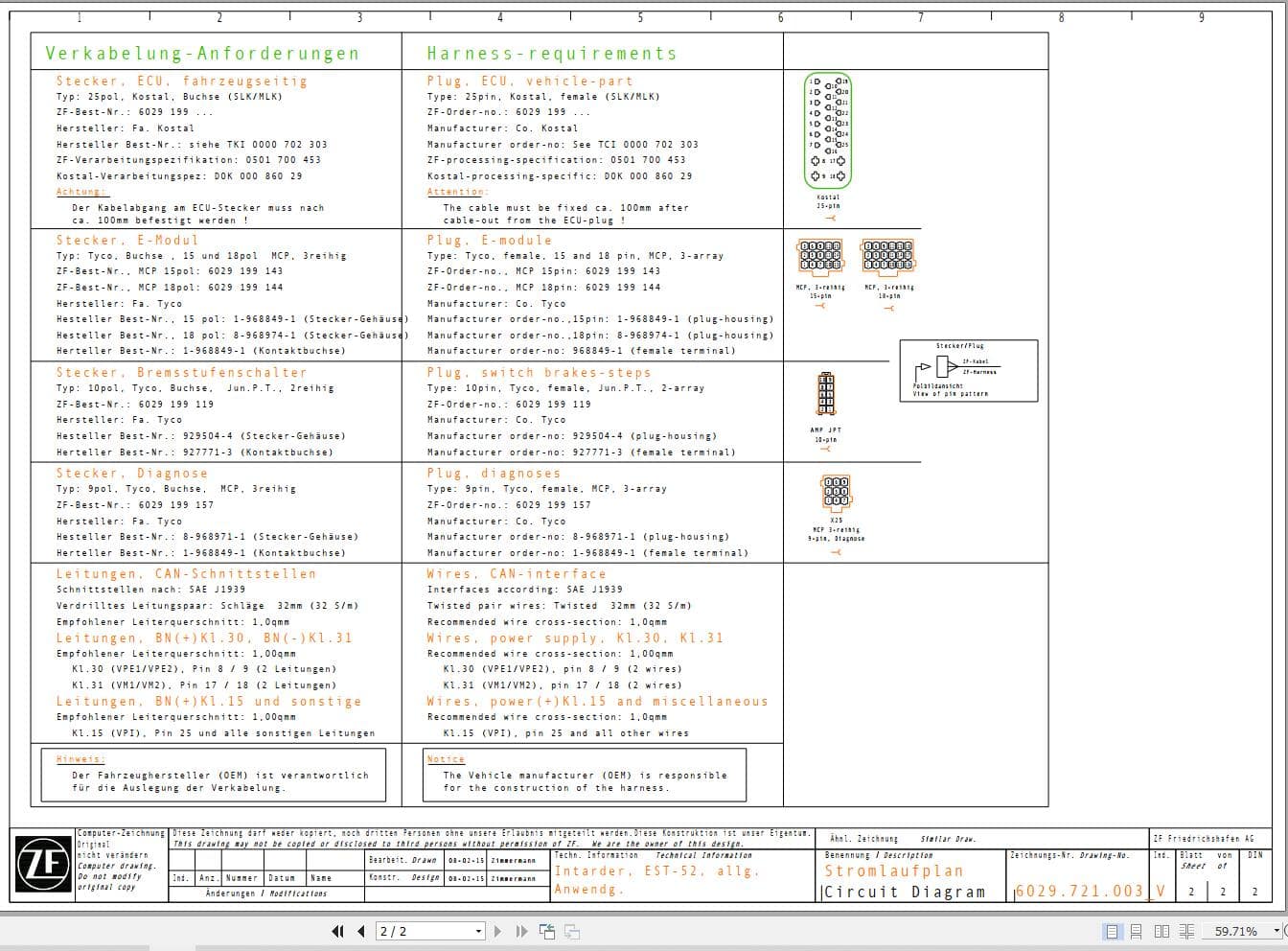Click the 'Stromlaufplan' title block text
This screenshot has height=951, width=1288.
[893, 871]
